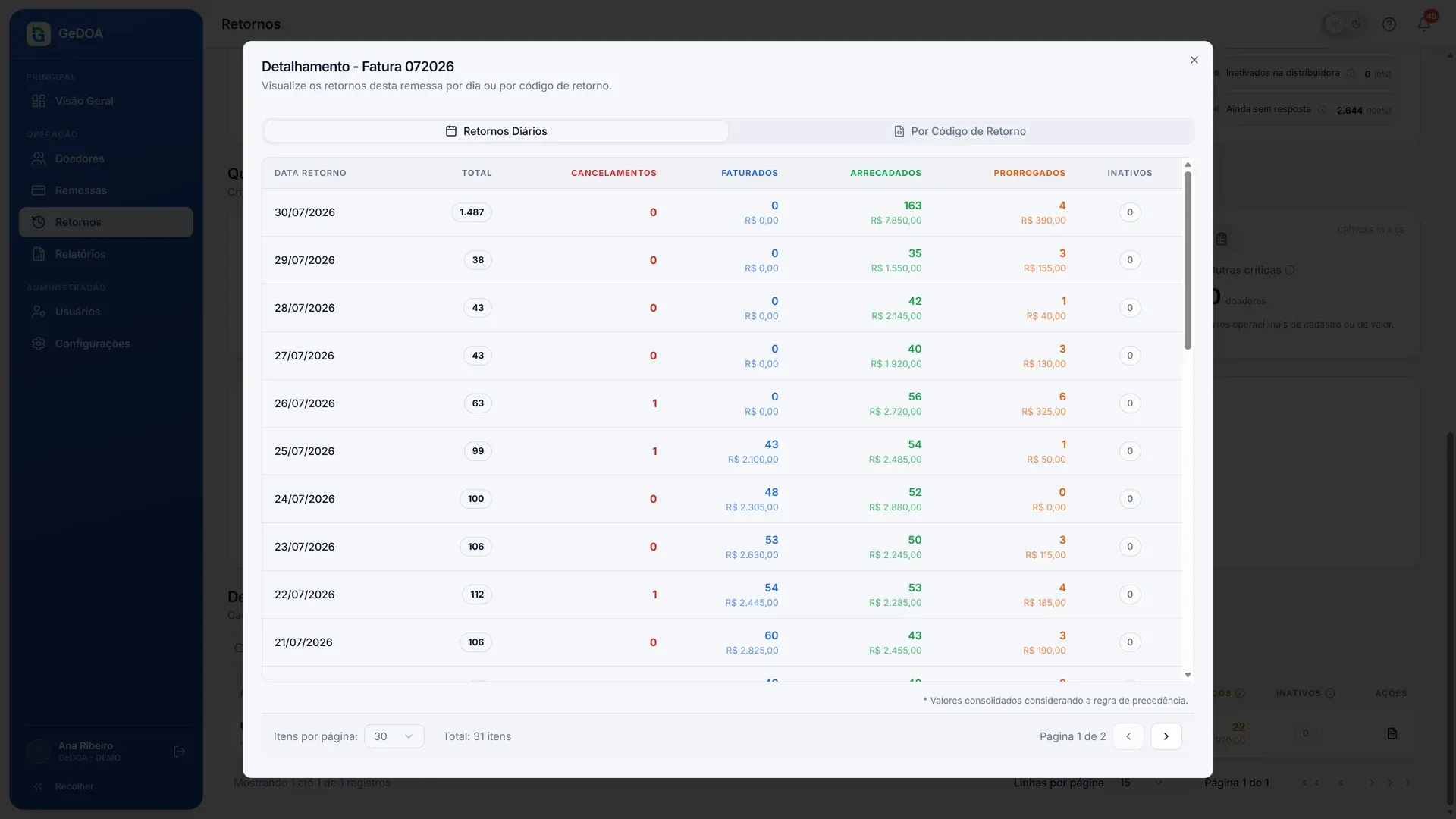Click the document action icon in background table

[1392, 733]
